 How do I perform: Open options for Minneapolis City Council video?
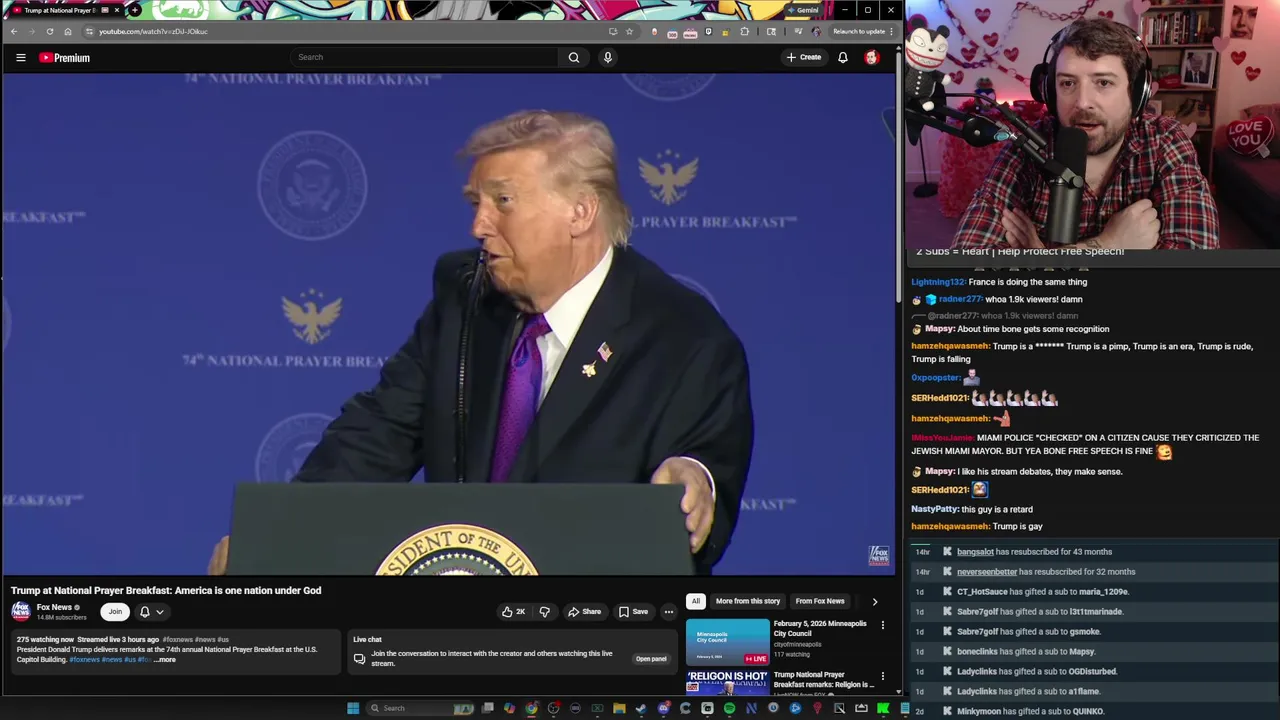point(883,625)
